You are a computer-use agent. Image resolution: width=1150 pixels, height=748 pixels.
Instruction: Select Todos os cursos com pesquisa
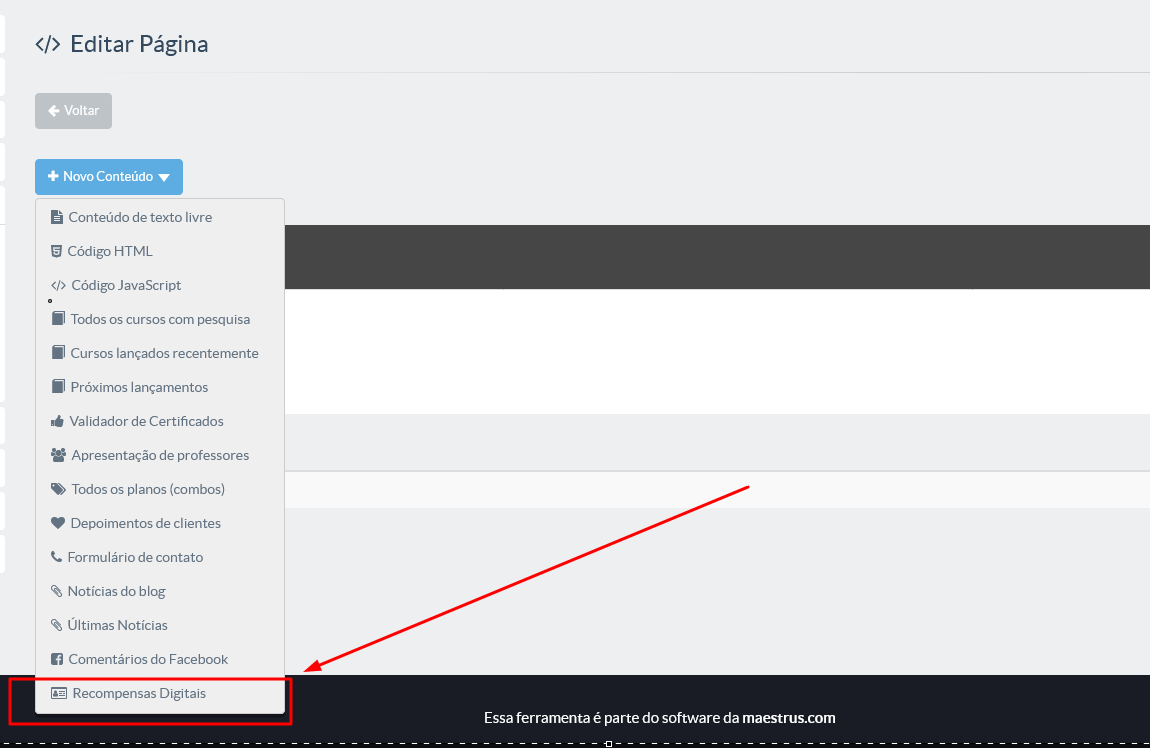point(160,319)
